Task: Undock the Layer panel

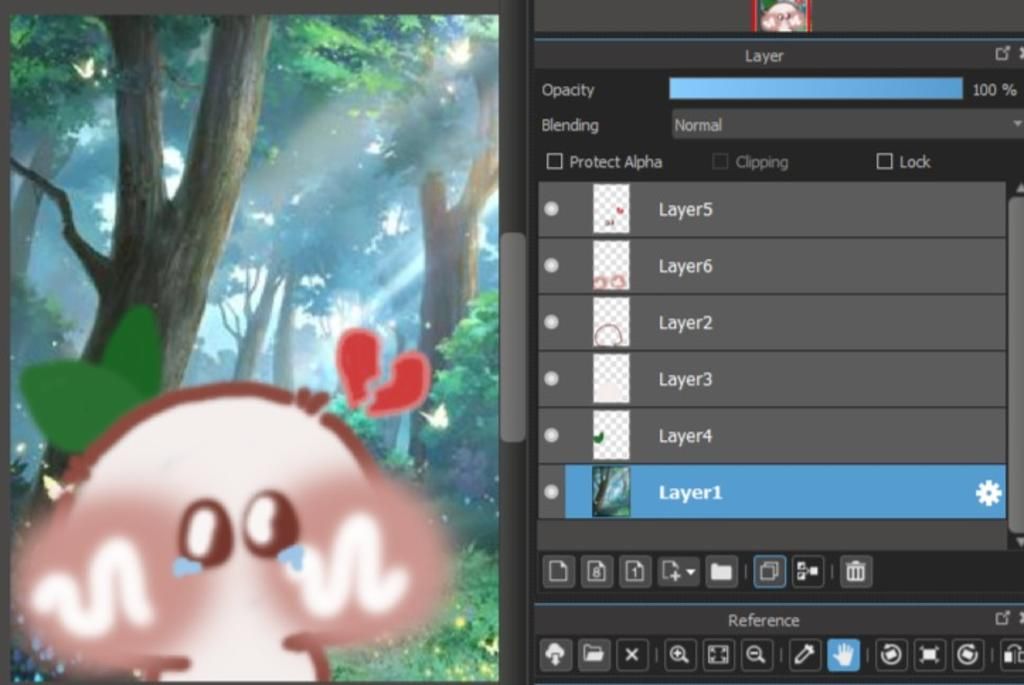Action: pyautogui.click(x=1002, y=54)
